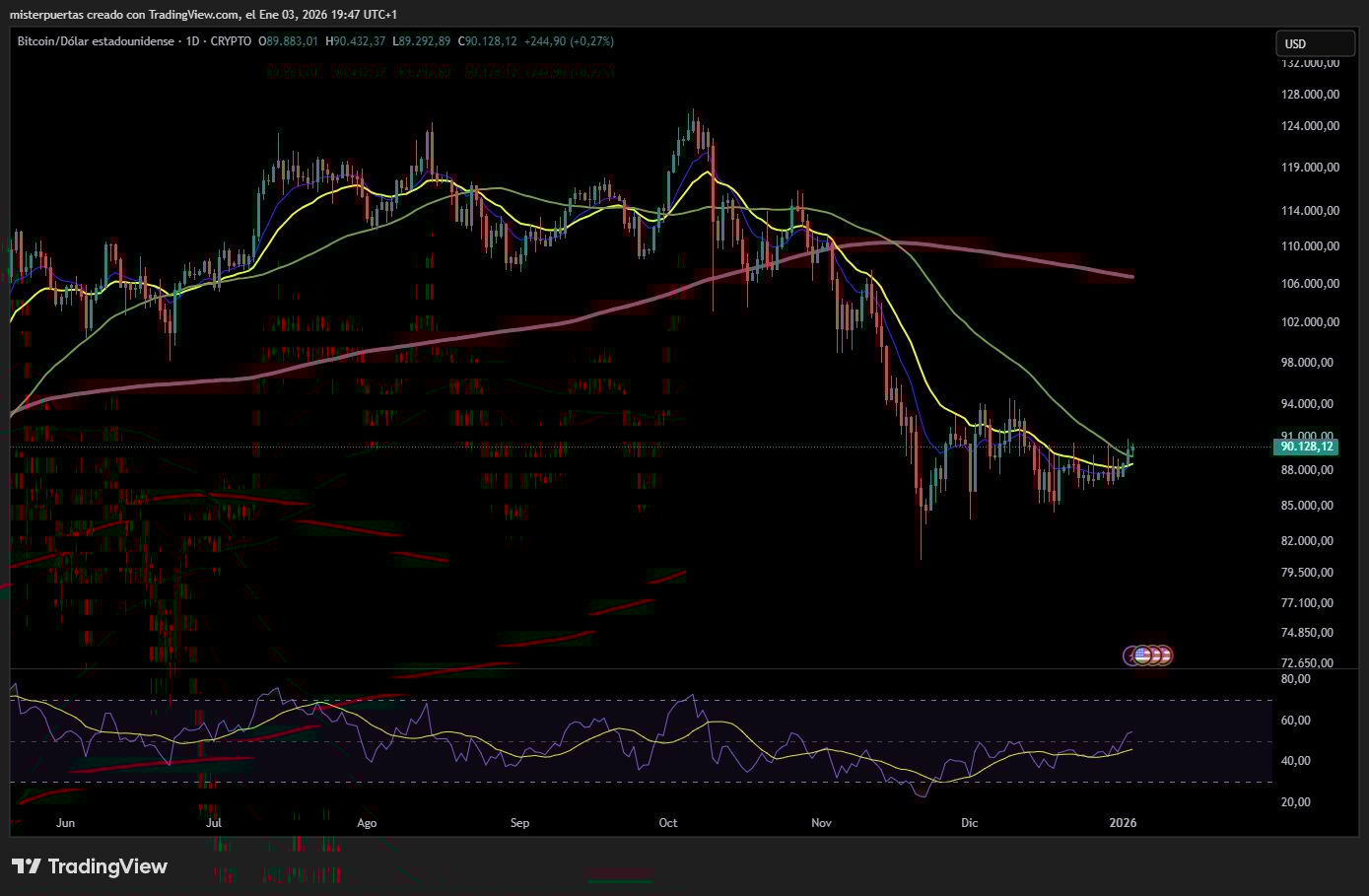
Task: Click the 102.000,00 price axis label
Action: 1310,322
